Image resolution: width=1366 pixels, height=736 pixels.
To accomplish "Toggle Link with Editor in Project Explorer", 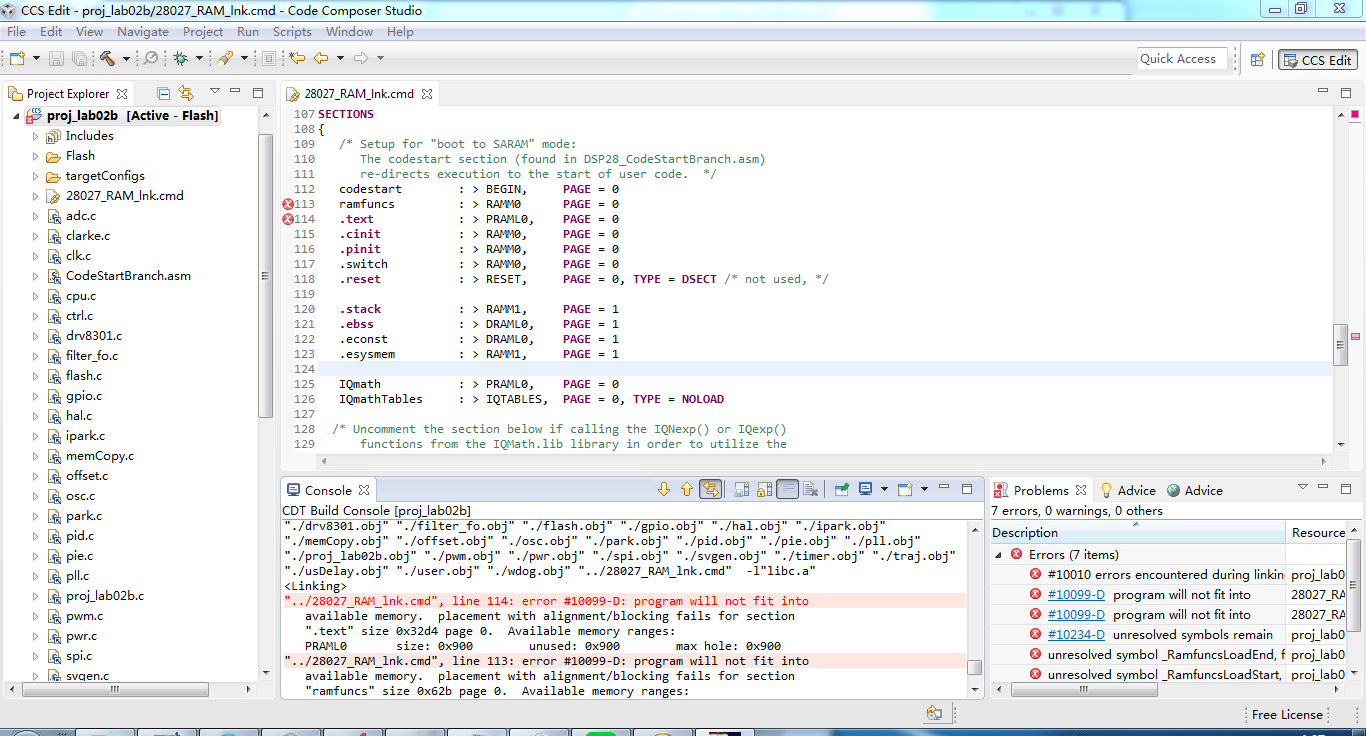I will click(x=186, y=93).
